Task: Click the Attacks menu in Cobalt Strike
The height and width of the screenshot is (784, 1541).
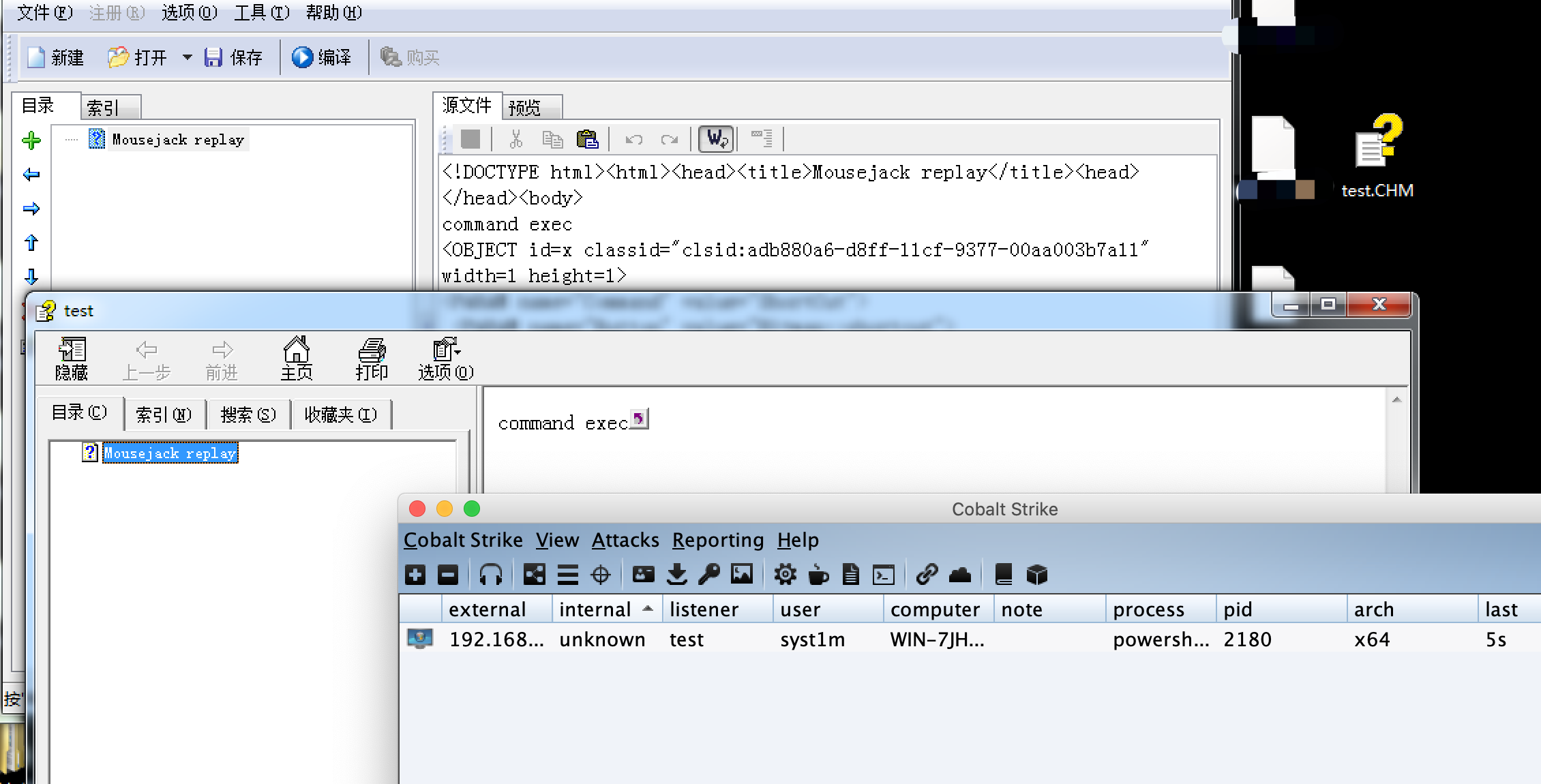Action: point(624,540)
